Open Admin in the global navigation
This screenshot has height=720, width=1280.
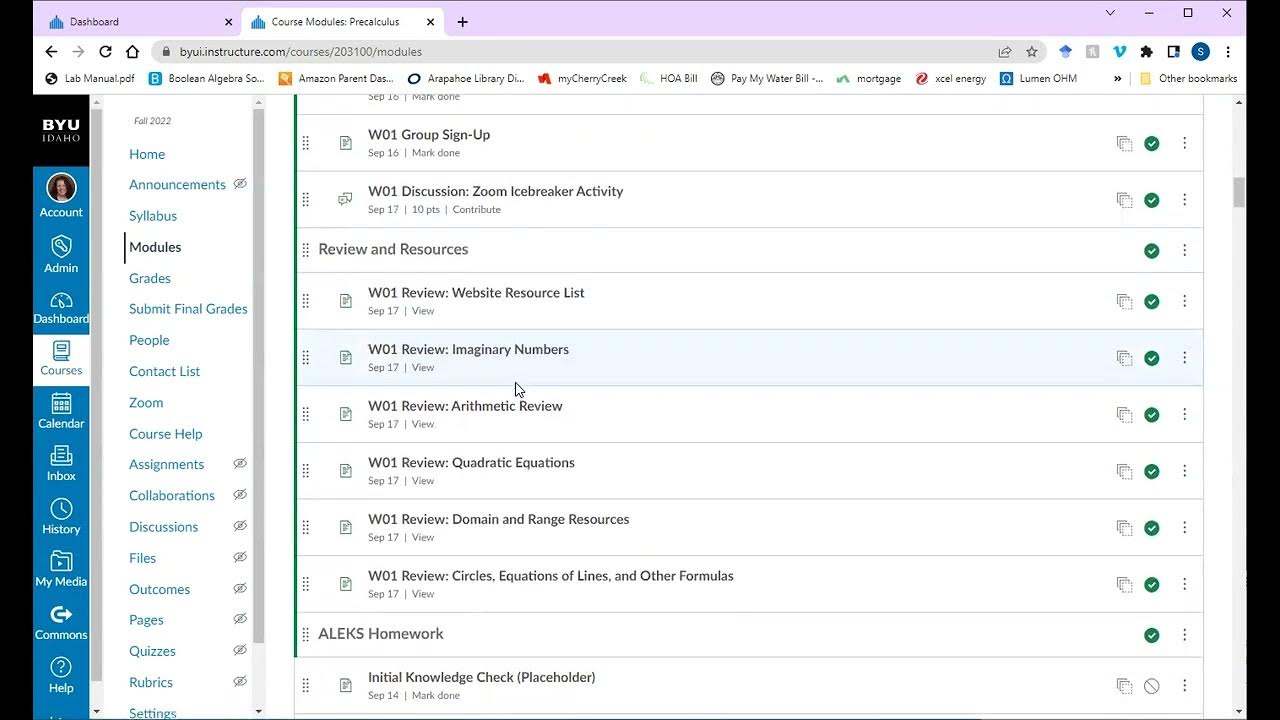[x=61, y=254]
